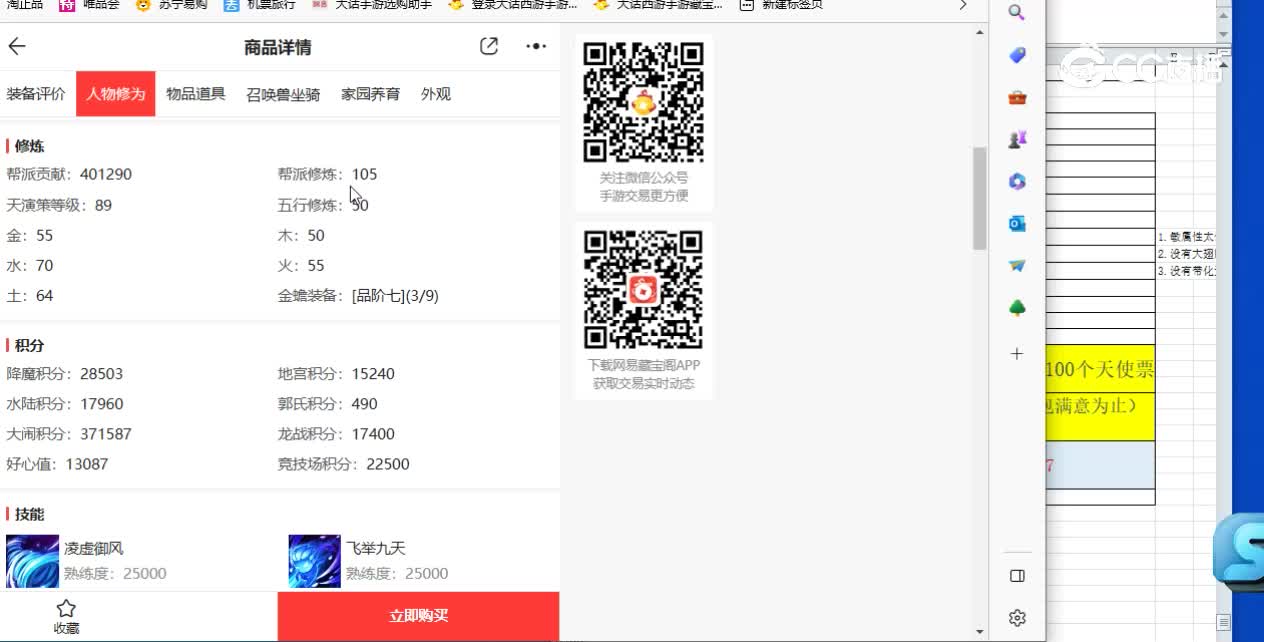This screenshot has width=1264, height=642.
Task: Open the Outlook mail icon in the sidebar
Action: tap(1017, 223)
